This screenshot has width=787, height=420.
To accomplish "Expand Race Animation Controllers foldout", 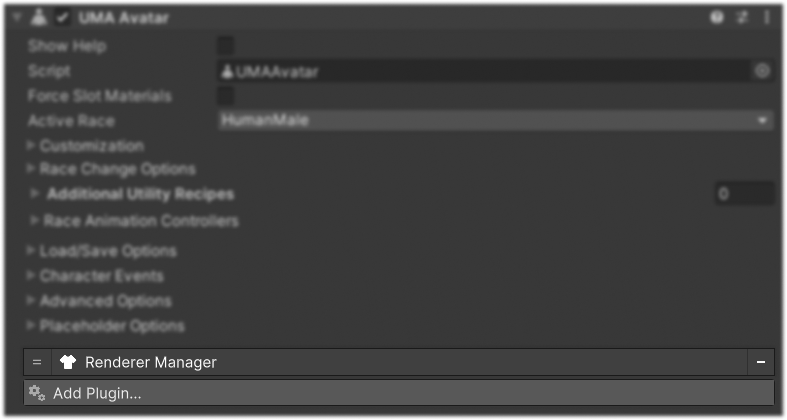I will (35, 220).
